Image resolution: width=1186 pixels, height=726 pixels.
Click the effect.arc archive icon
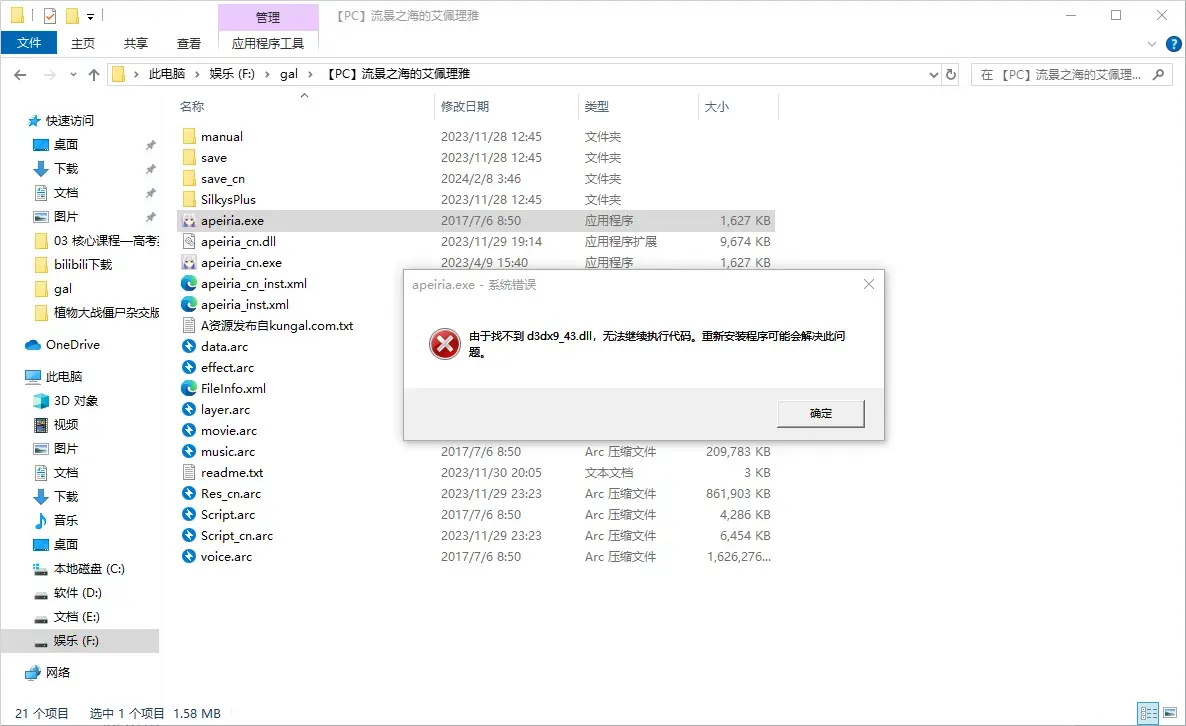tap(189, 368)
